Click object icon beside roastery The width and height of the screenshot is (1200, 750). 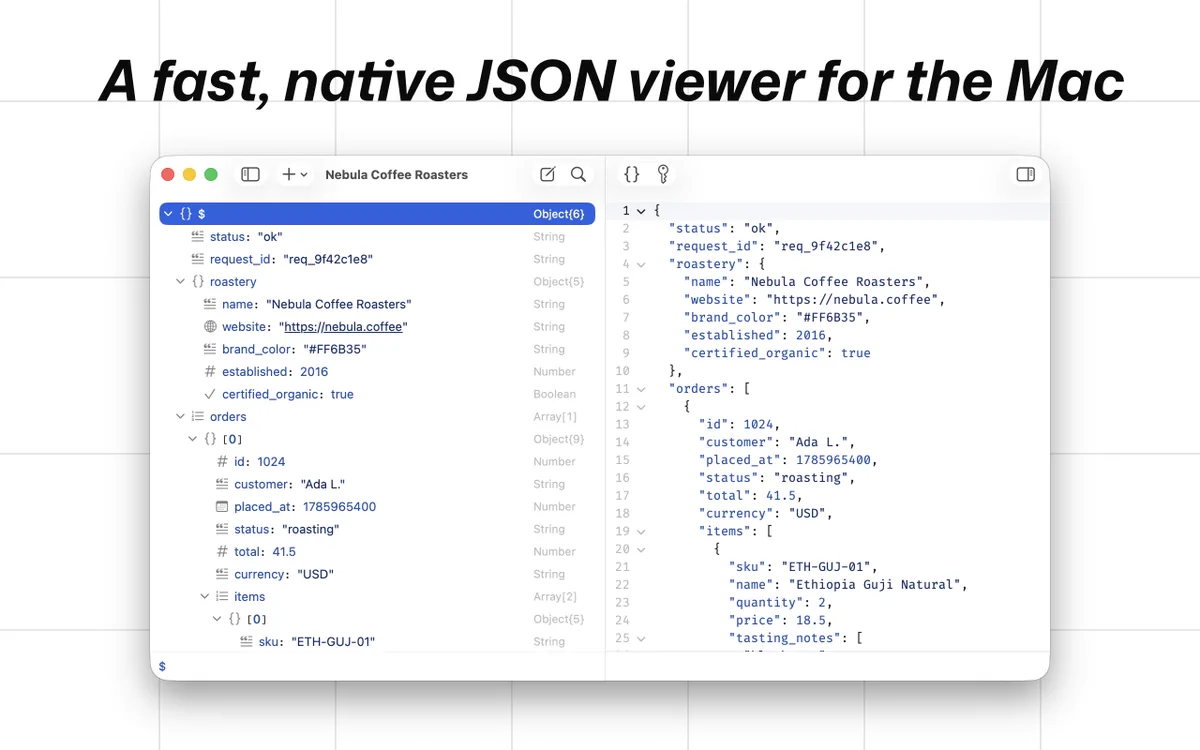click(198, 282)
